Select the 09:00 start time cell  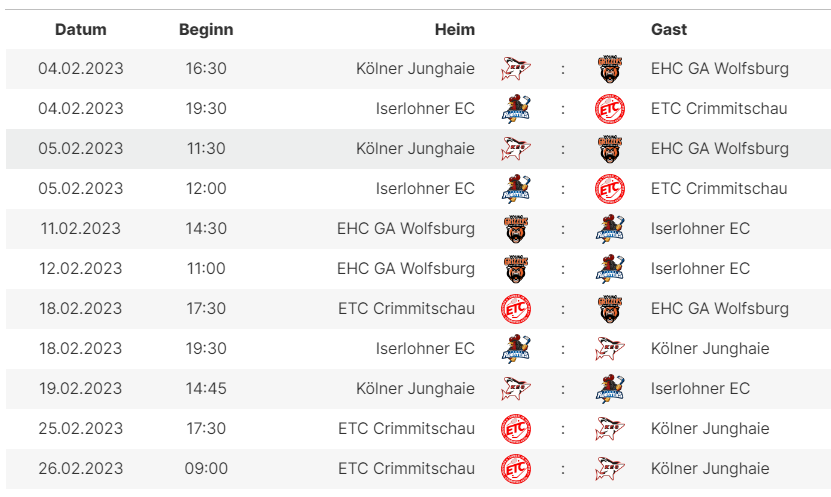(206, 468)
